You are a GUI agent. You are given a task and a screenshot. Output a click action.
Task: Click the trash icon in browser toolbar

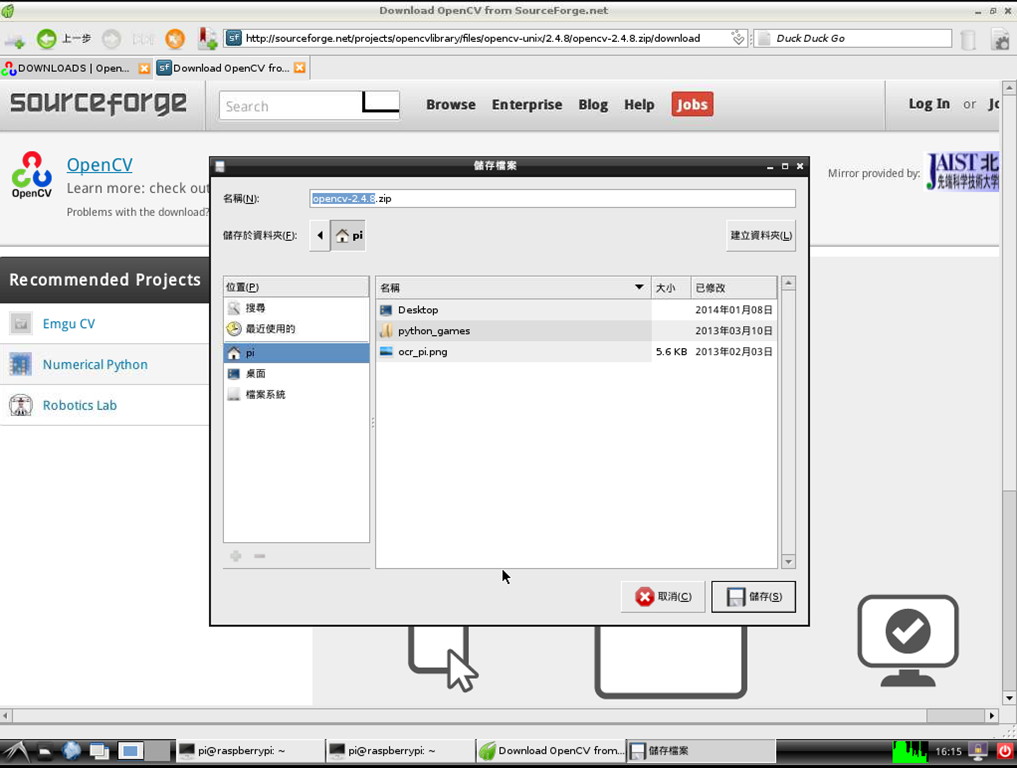pyautogui.click(x=968, y=40)
